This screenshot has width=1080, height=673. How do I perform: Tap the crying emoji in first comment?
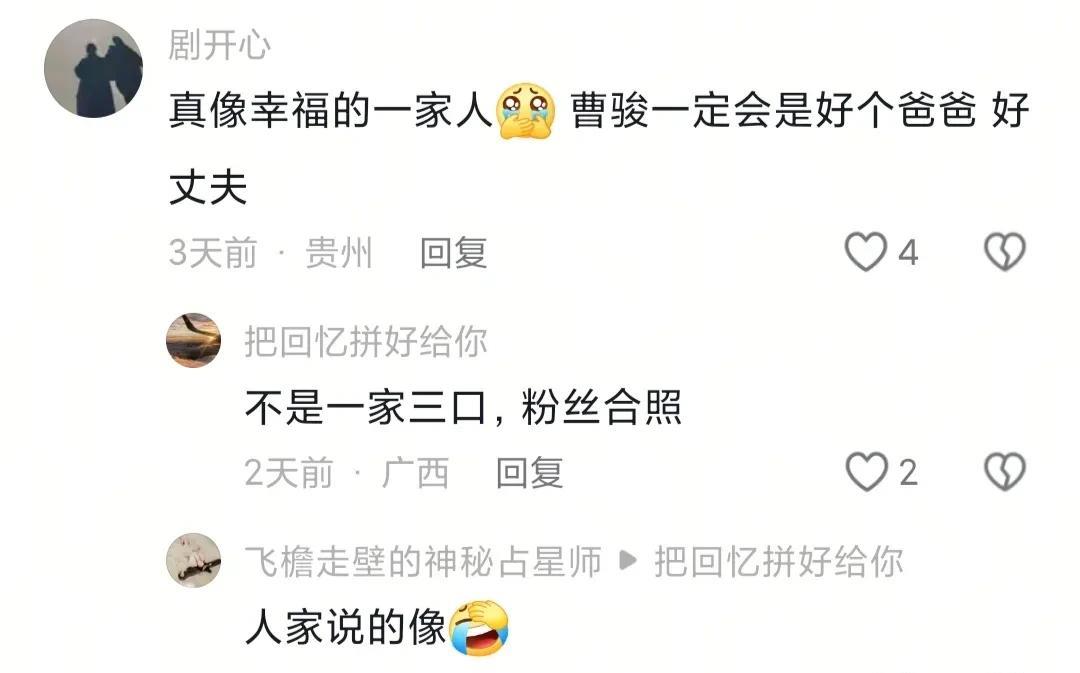coord(527,111)
